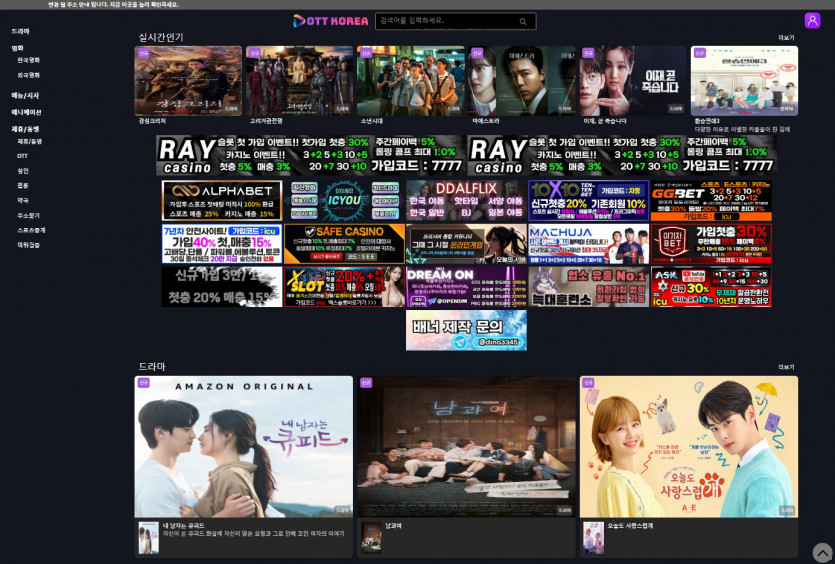Click 더보기 next to 실시간인기
The width and height of the screenshot is (835, 564).
[786, 38]
